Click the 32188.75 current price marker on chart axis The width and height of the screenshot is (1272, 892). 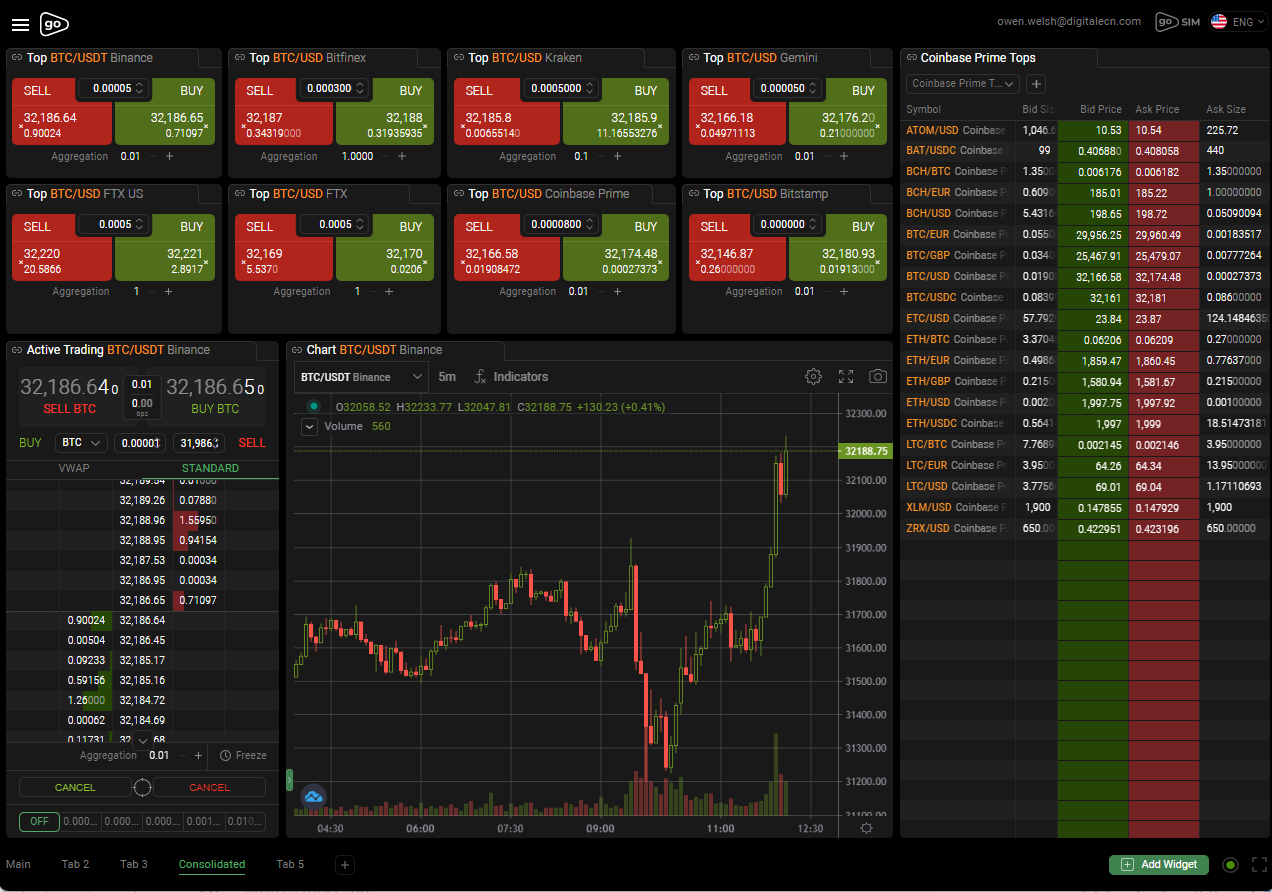point(865,451)
